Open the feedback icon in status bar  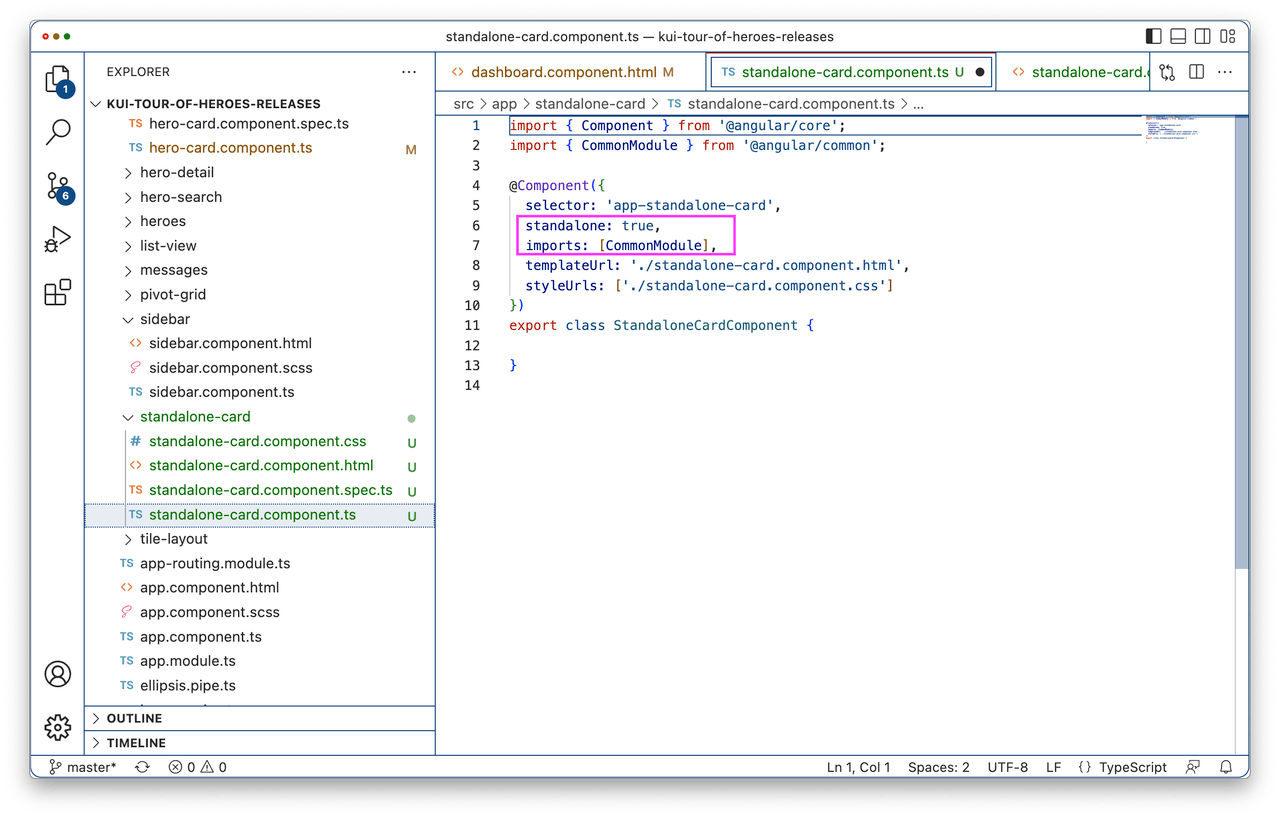point(1193,767)
